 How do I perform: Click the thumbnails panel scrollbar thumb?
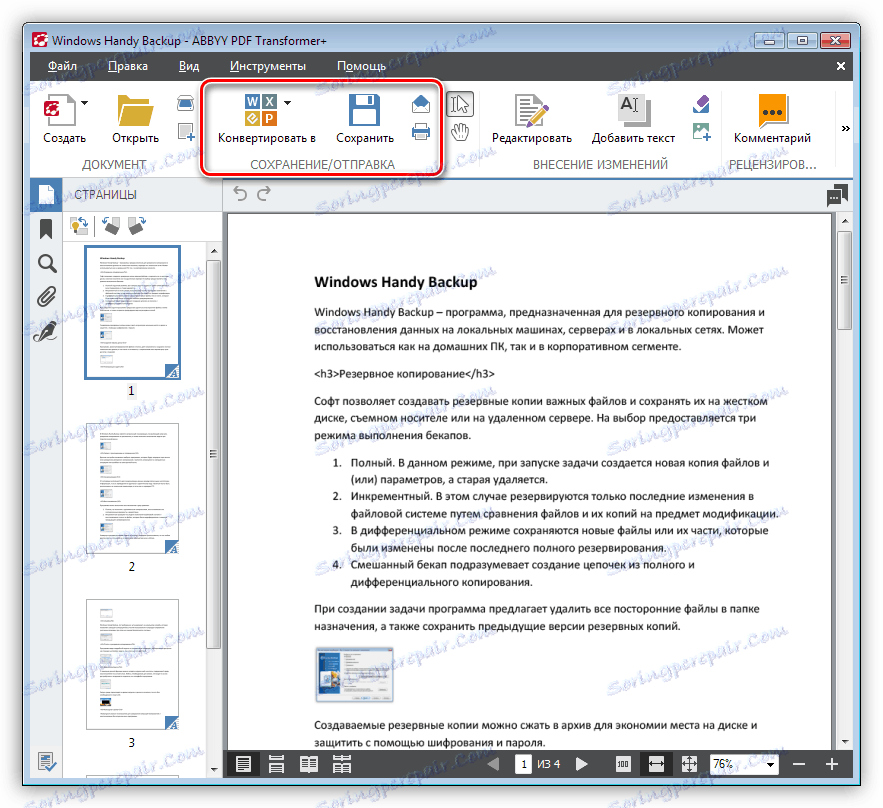point(214,454)
